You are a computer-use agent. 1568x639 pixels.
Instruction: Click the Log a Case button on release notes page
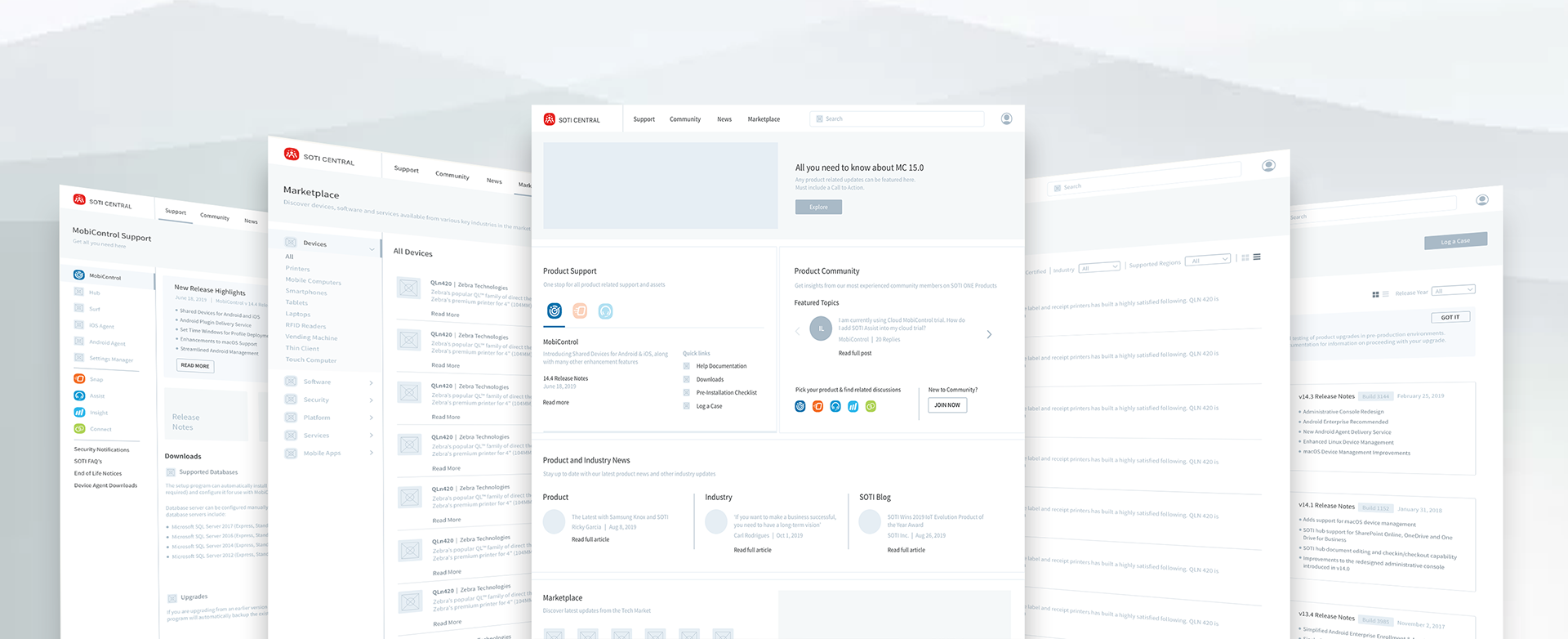click(x=1455, y=241)
